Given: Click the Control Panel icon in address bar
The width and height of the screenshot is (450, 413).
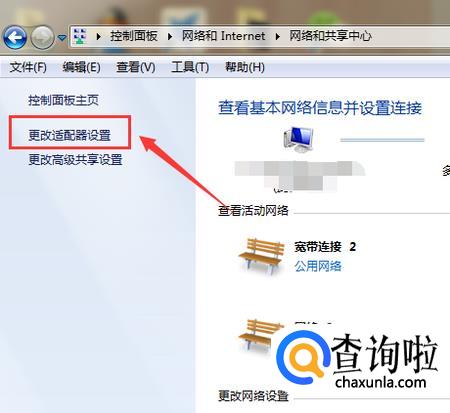Looking at the screenshot, I should point(80,36).
